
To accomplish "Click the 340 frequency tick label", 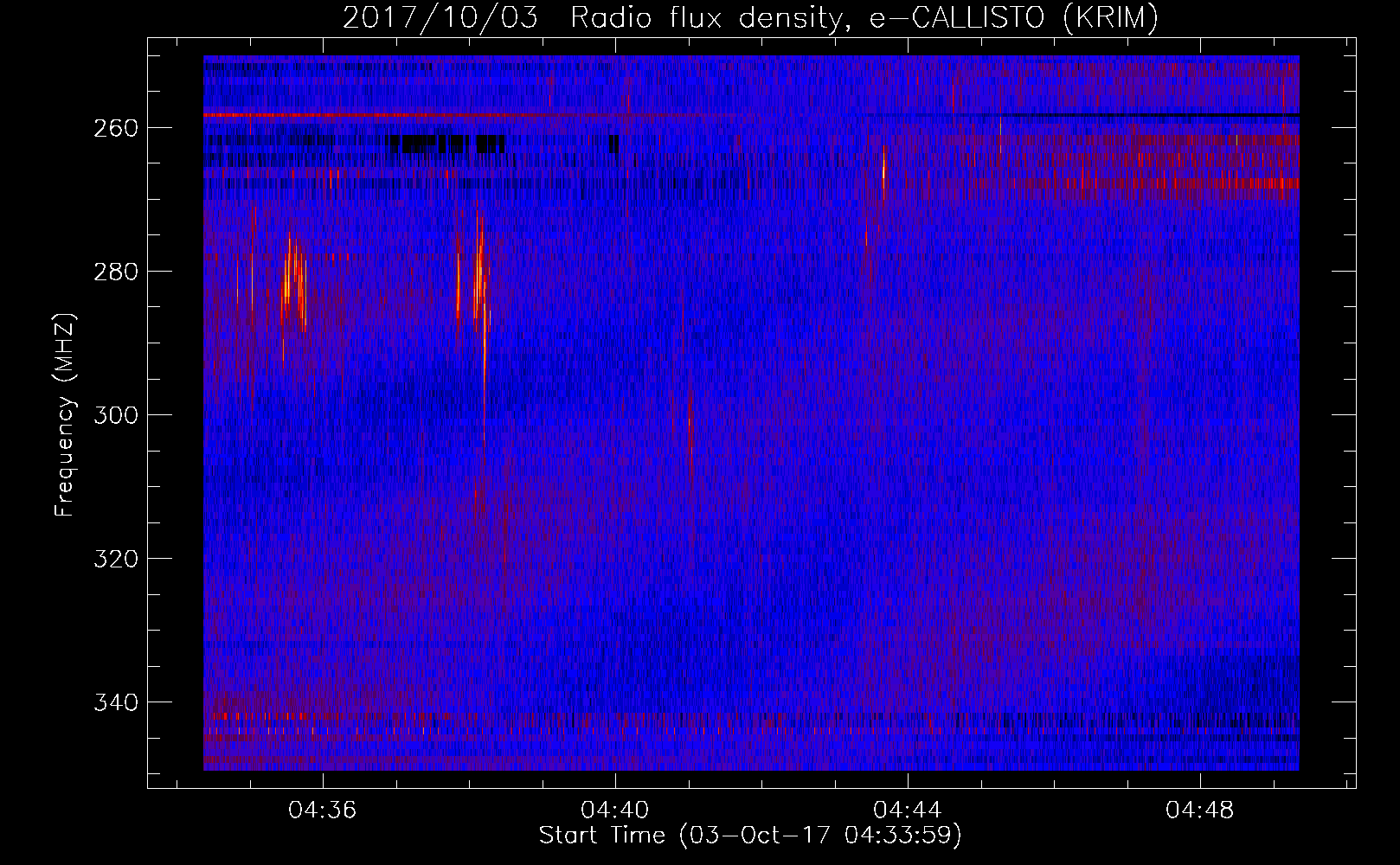I will click(115, 702).
